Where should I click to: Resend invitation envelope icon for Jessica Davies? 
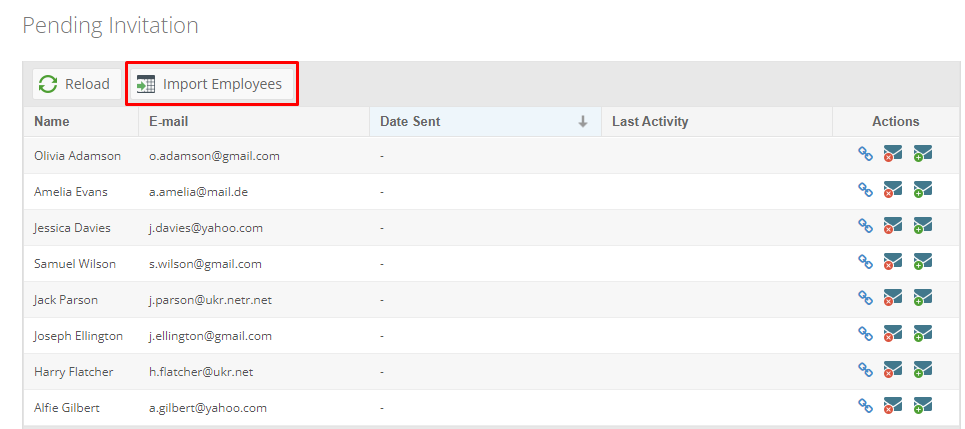(923, 226)
